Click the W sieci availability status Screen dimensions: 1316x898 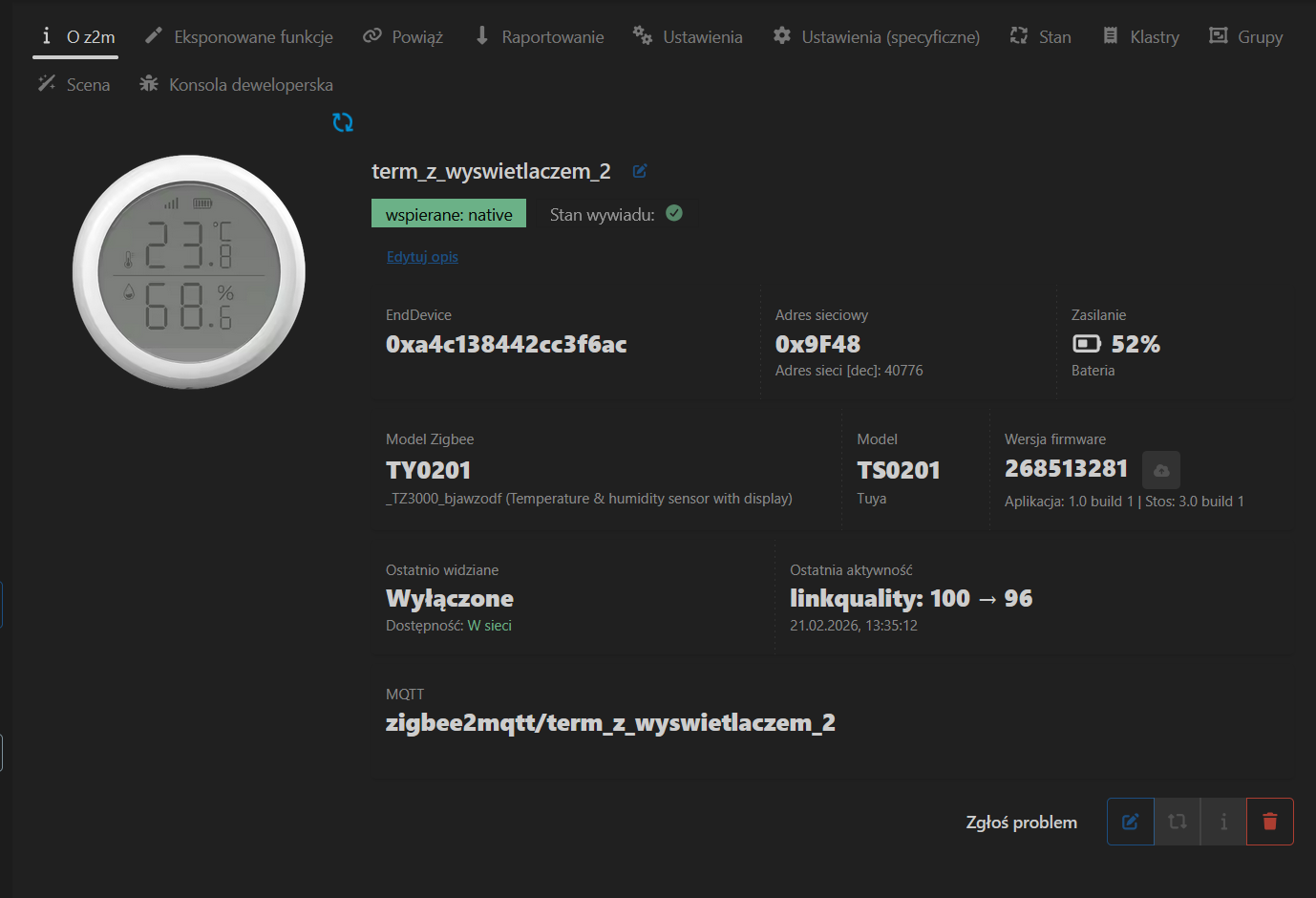click(x=490, y=626)
